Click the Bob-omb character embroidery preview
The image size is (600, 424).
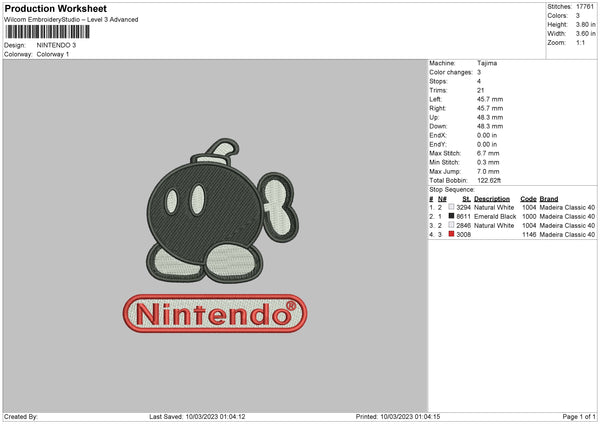[223, 211]
